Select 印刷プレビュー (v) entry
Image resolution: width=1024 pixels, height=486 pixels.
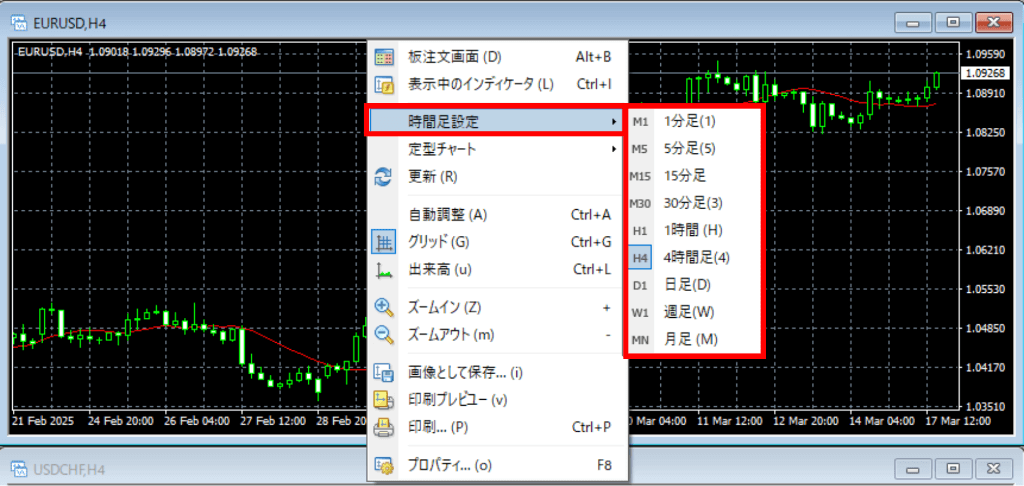coord(497,400)
